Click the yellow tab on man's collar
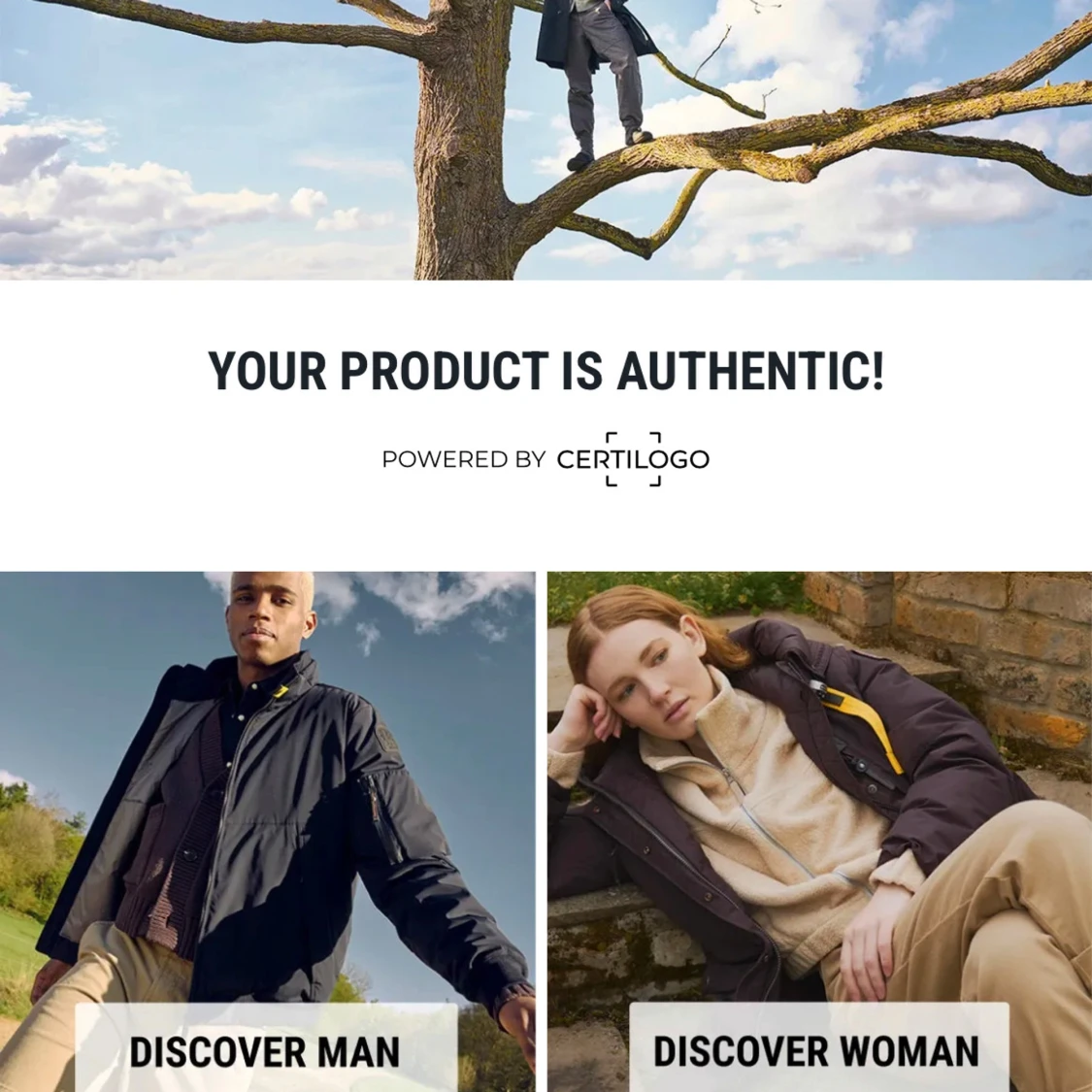Screen dimensions: 1092x1092 281,692
